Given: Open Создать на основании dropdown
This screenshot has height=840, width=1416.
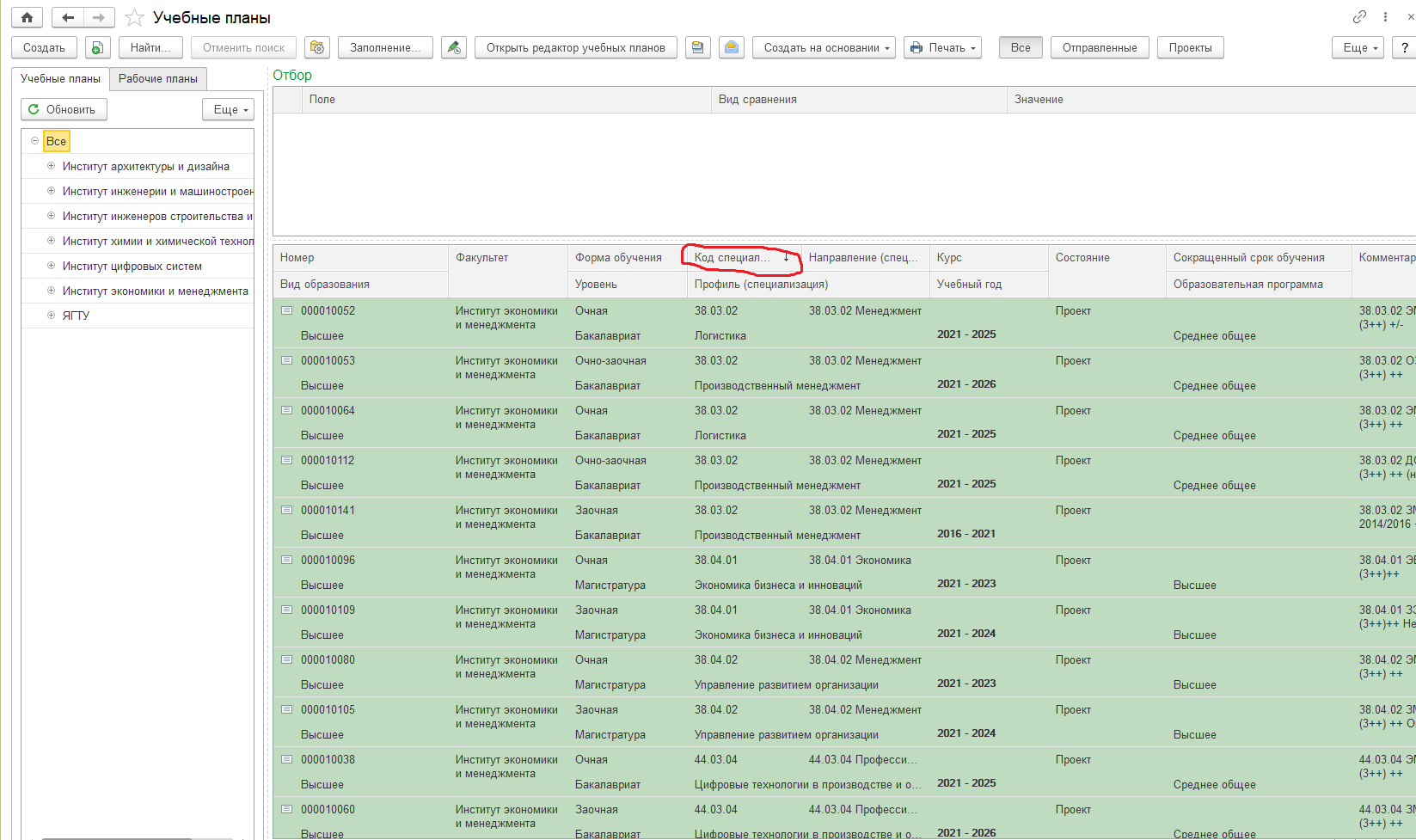Looking at the screenshot, I should (824, 47).
